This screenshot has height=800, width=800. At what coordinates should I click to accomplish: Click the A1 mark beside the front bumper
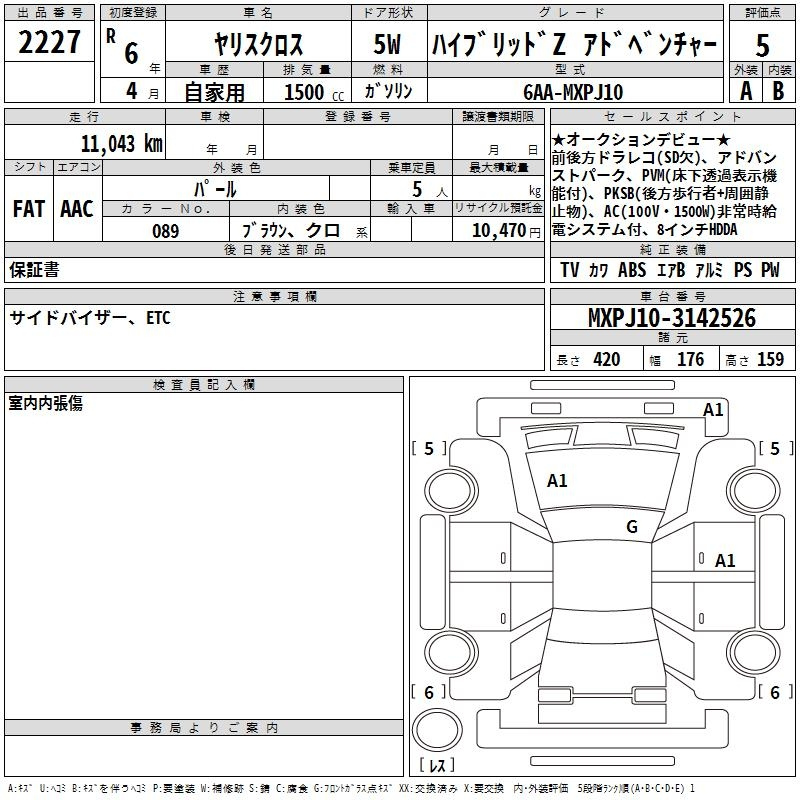tap(713, 410)
